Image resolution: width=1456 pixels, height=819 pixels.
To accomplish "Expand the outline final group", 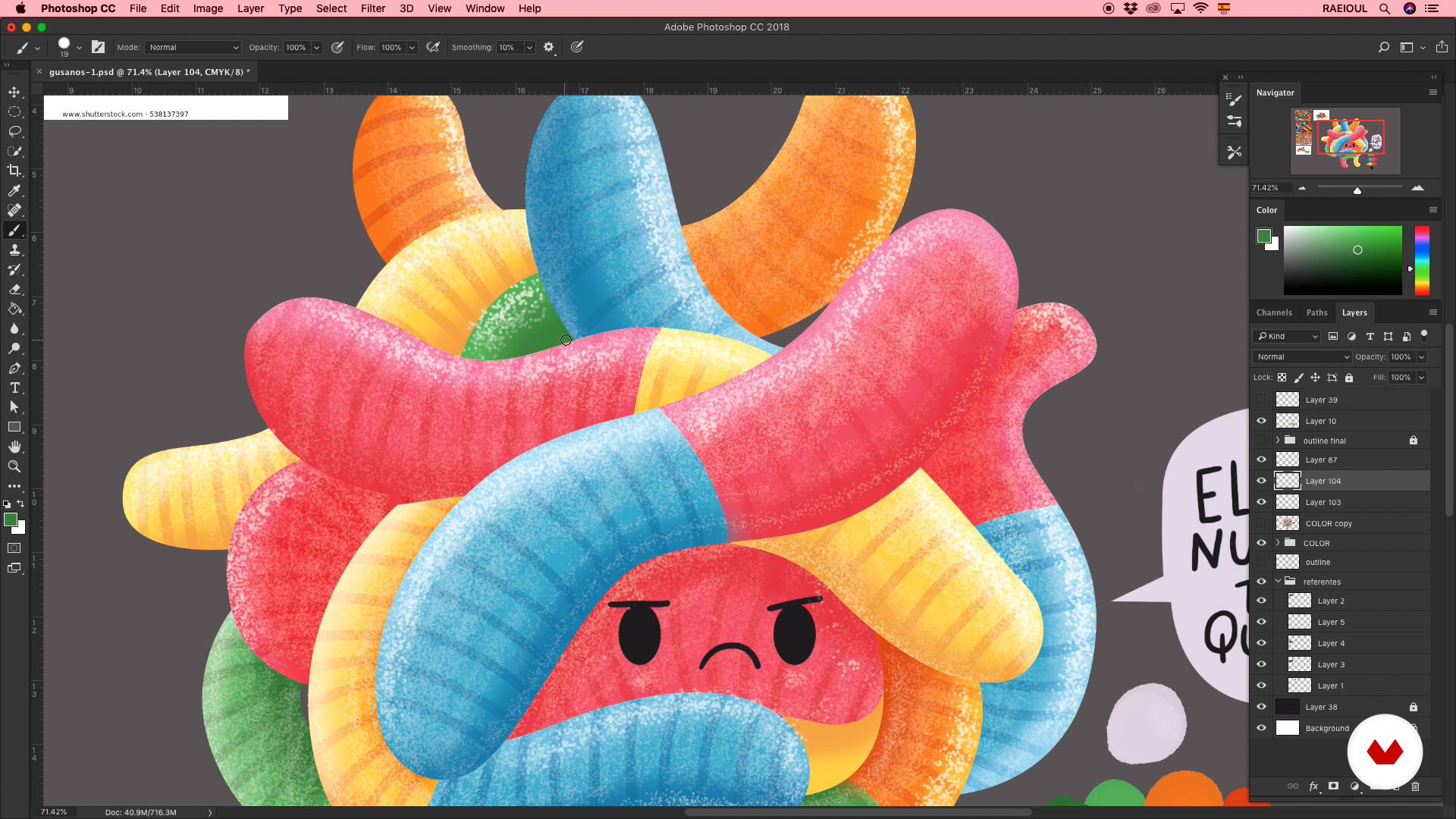I will [x=1278, y=441].
